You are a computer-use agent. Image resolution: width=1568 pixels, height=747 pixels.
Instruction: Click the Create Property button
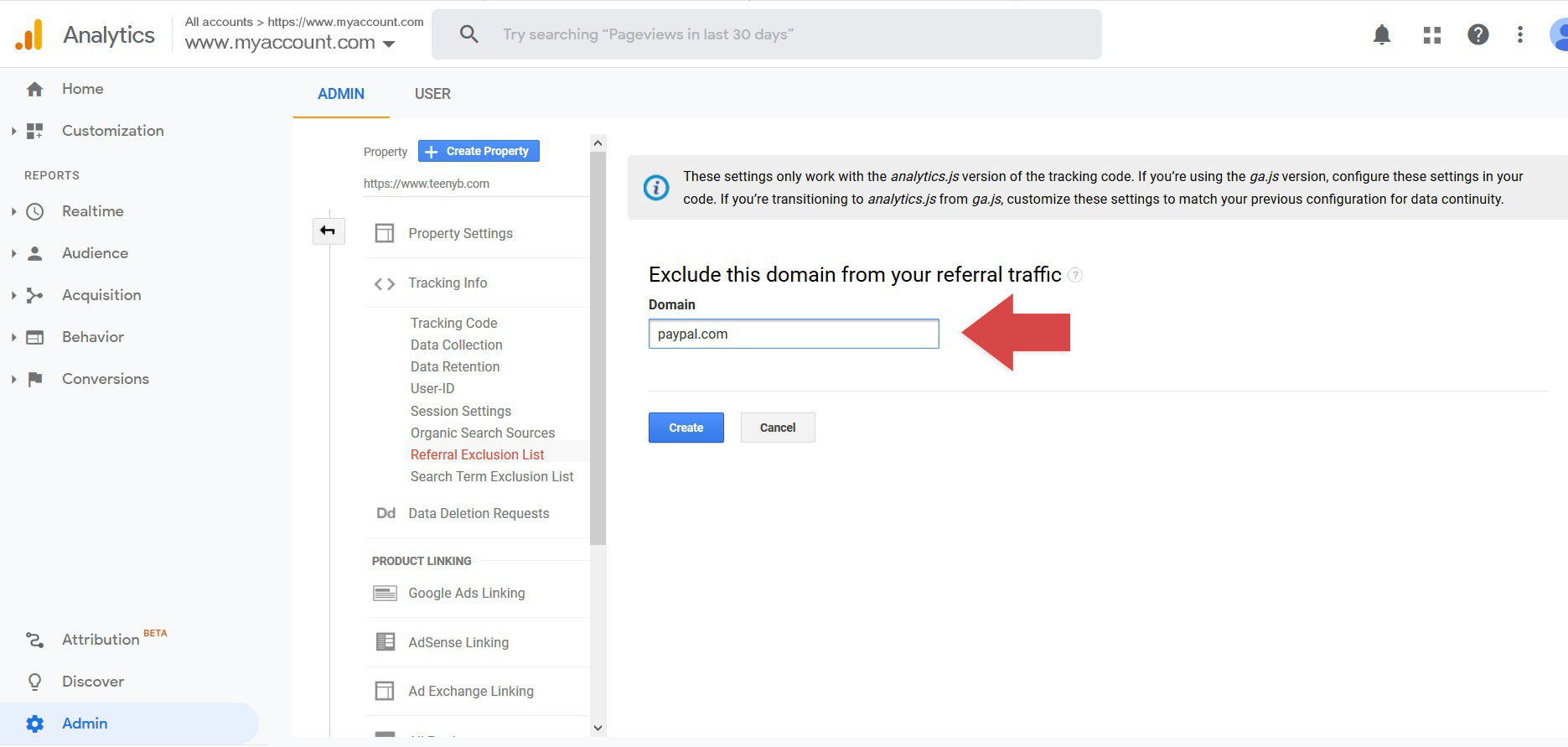pyautogui.click(x=479, y=151)
